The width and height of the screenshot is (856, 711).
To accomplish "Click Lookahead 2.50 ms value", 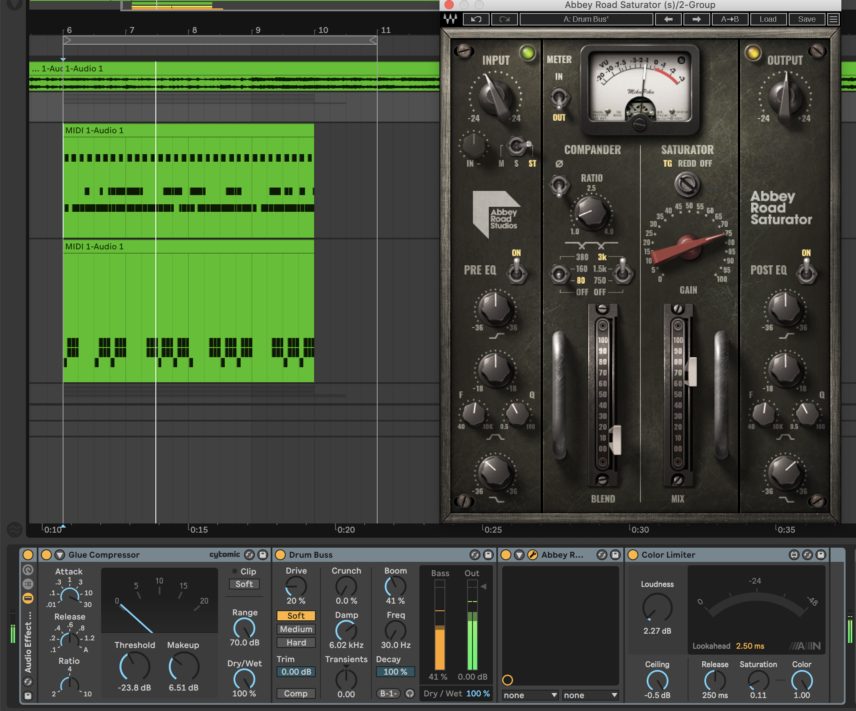I will pyautogui.click(x=750, y=646).
